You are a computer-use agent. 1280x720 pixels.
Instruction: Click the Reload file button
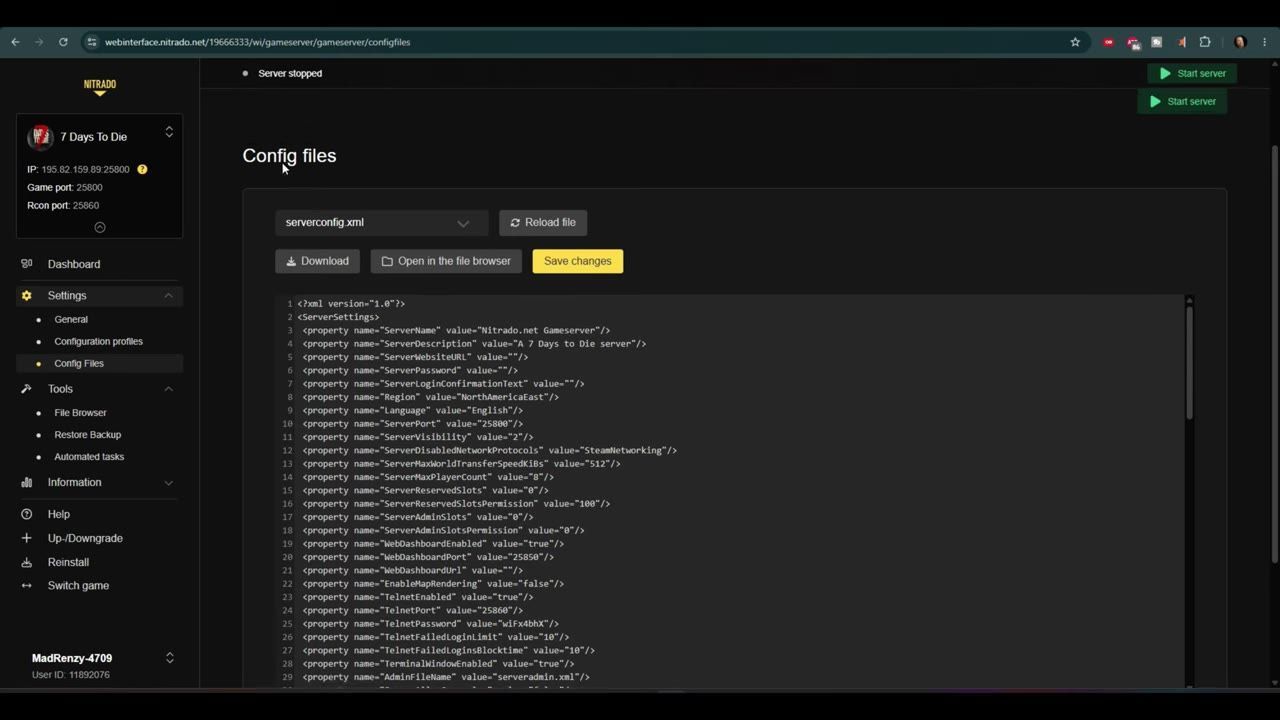(x=543, y=223)
